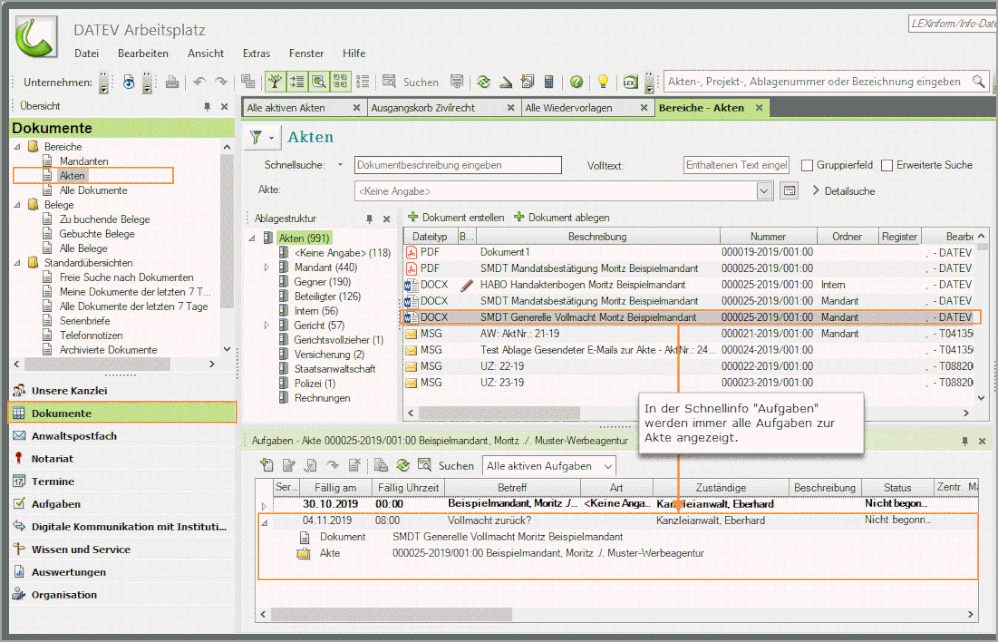The width and height of the screenshot is (998, 642).
Task: Click the green refresh arrows in main toolbar
Action: point(484,82)
